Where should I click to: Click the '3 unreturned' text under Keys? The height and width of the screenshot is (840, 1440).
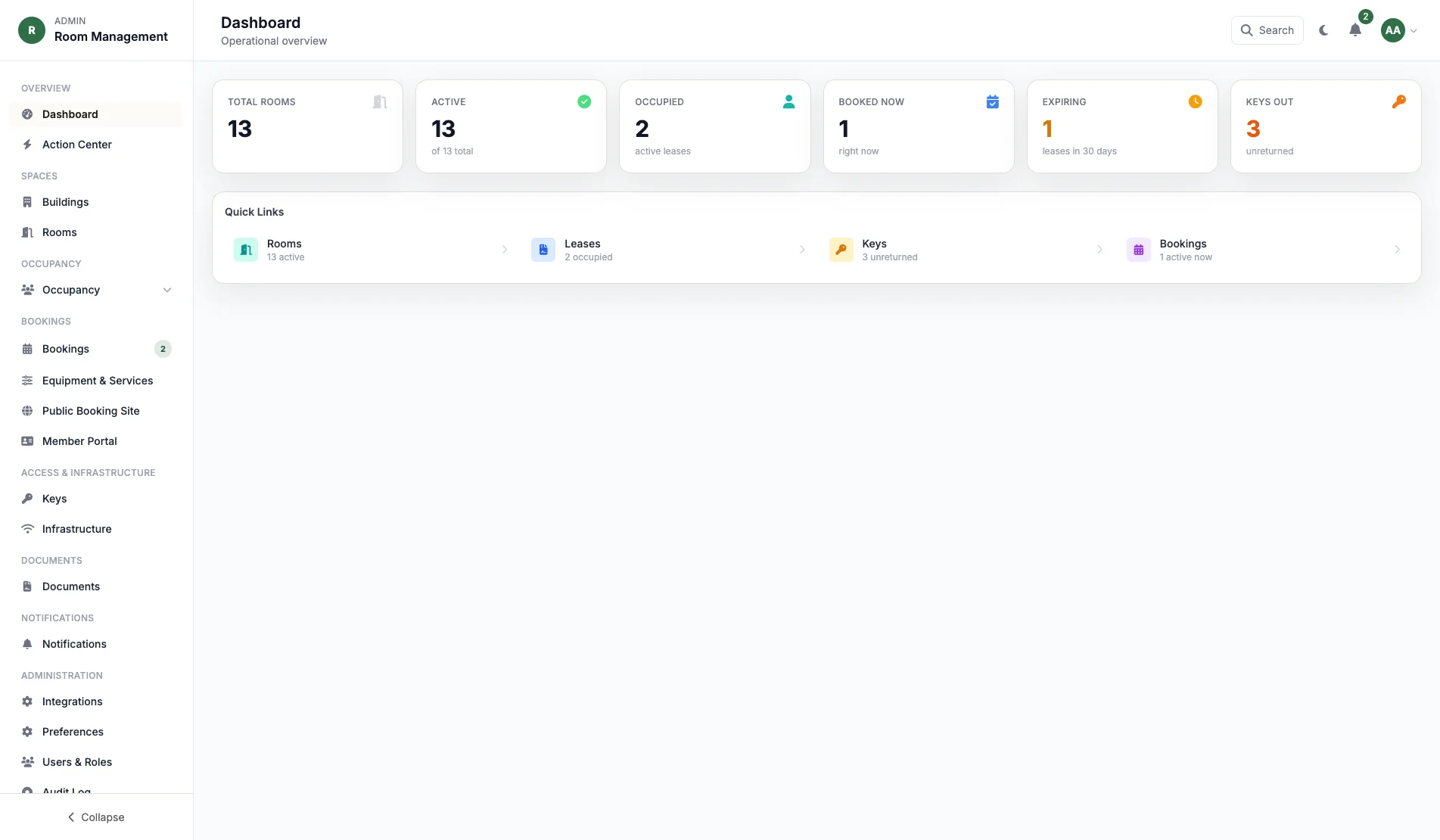pos(889,257)
